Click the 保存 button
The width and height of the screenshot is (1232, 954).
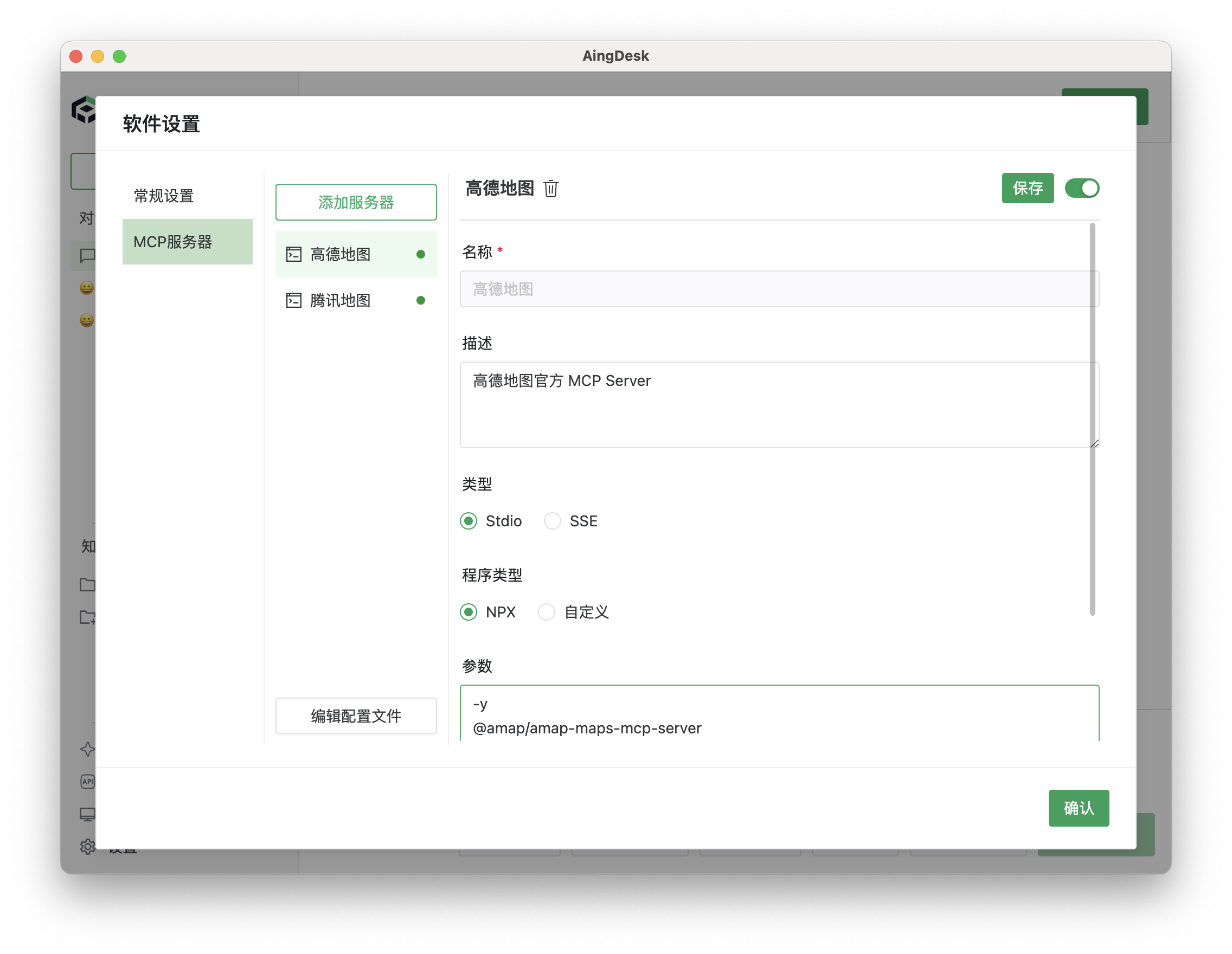point(1027,188)
